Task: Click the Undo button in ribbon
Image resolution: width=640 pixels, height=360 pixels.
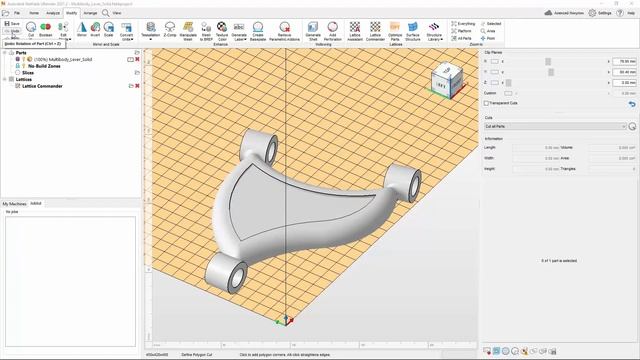Action: point(12,31)
